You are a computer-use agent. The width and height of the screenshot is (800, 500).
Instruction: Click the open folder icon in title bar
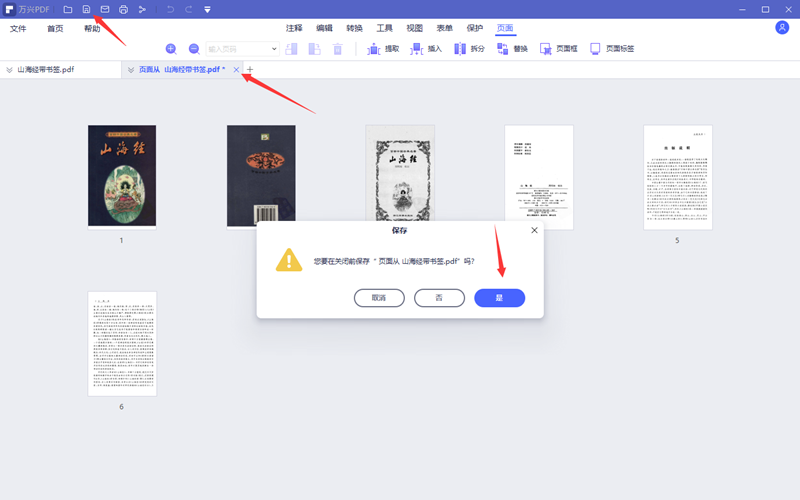click(x=68, y=10)
